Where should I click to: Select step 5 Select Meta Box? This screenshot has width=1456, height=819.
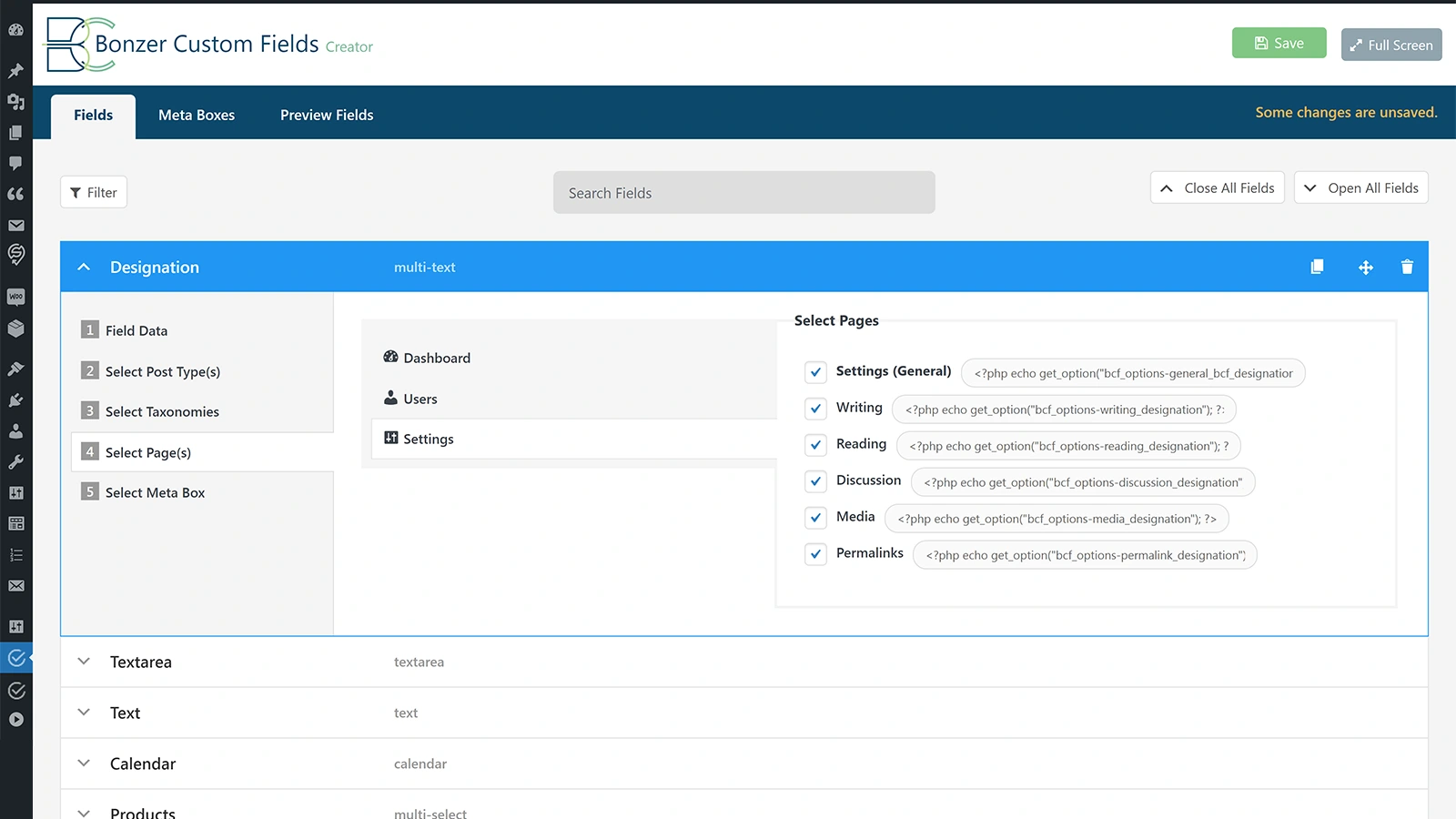pyautogui.click(x=155, y=492)
